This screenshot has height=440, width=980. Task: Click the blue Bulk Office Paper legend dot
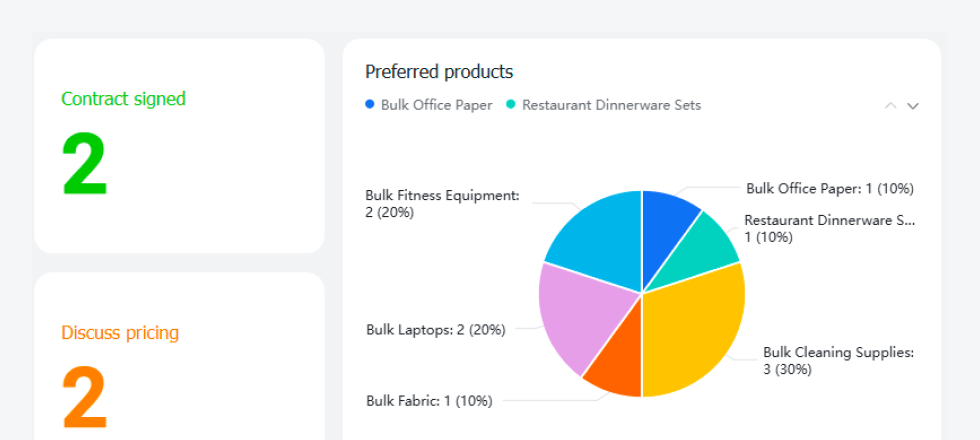(369, 105)
